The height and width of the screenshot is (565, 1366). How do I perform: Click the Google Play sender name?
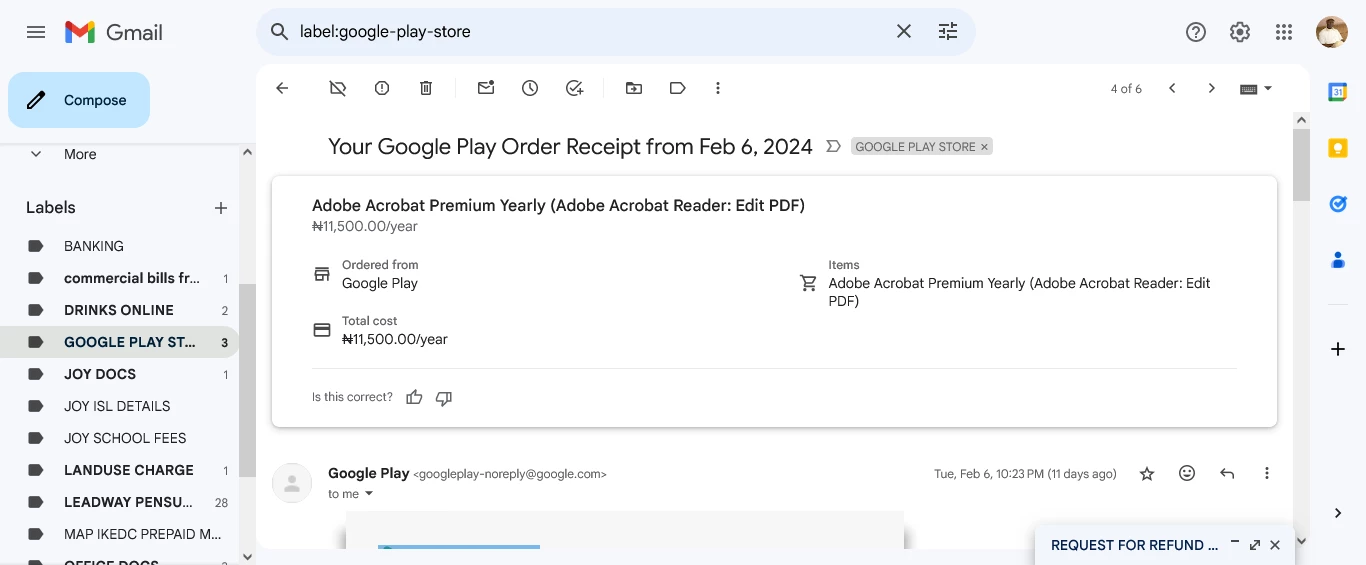click(368, 473)
